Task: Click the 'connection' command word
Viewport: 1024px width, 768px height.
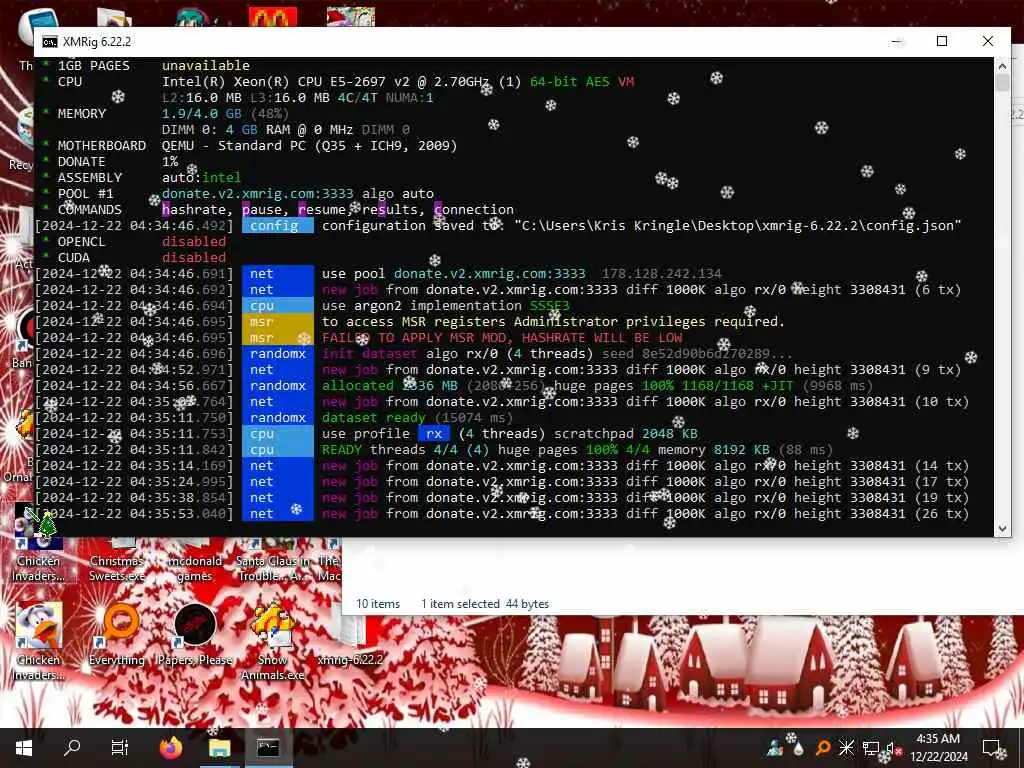Action: [473, 210]
